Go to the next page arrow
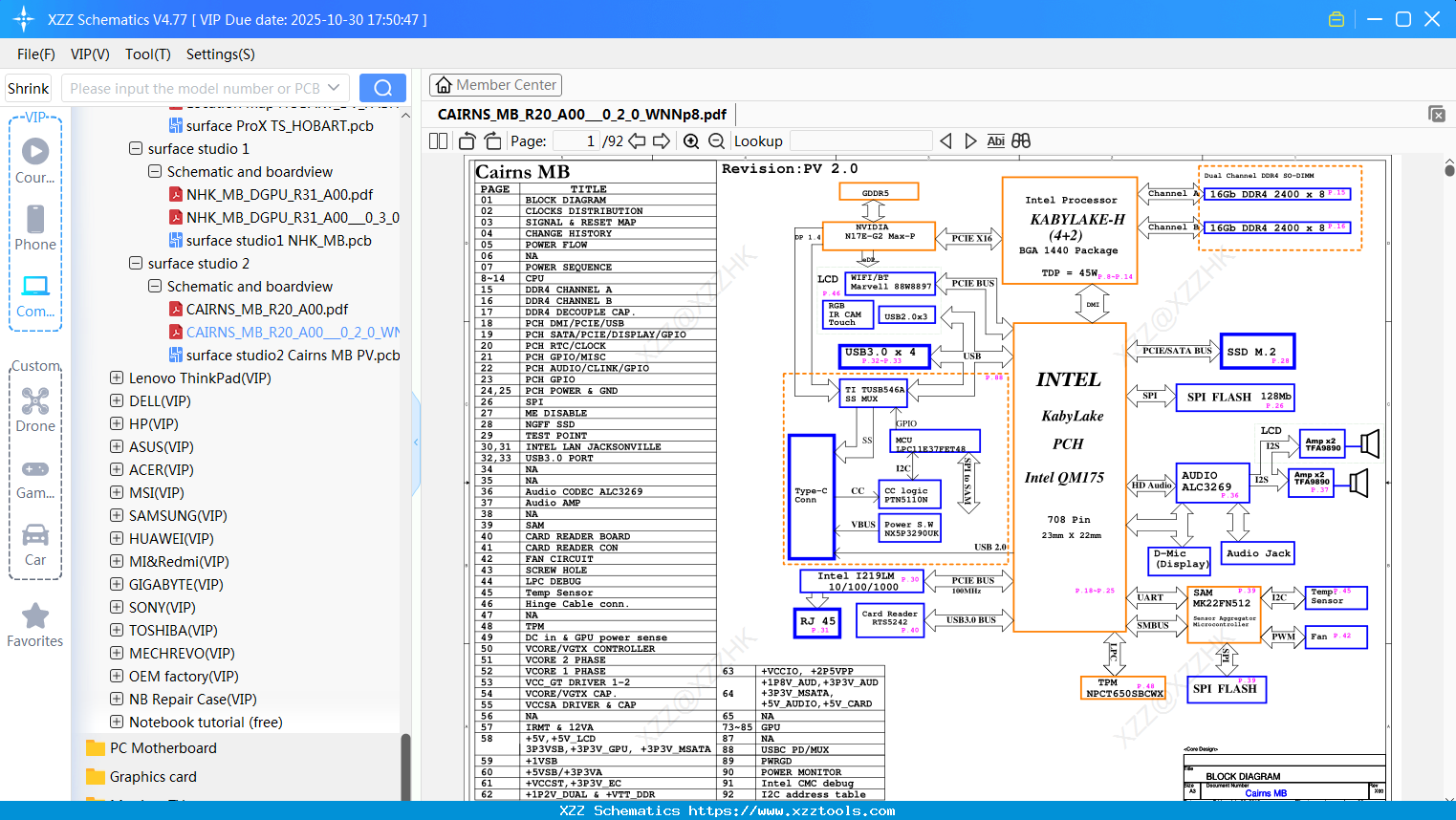1456x820 pixels. pos(662,141)
